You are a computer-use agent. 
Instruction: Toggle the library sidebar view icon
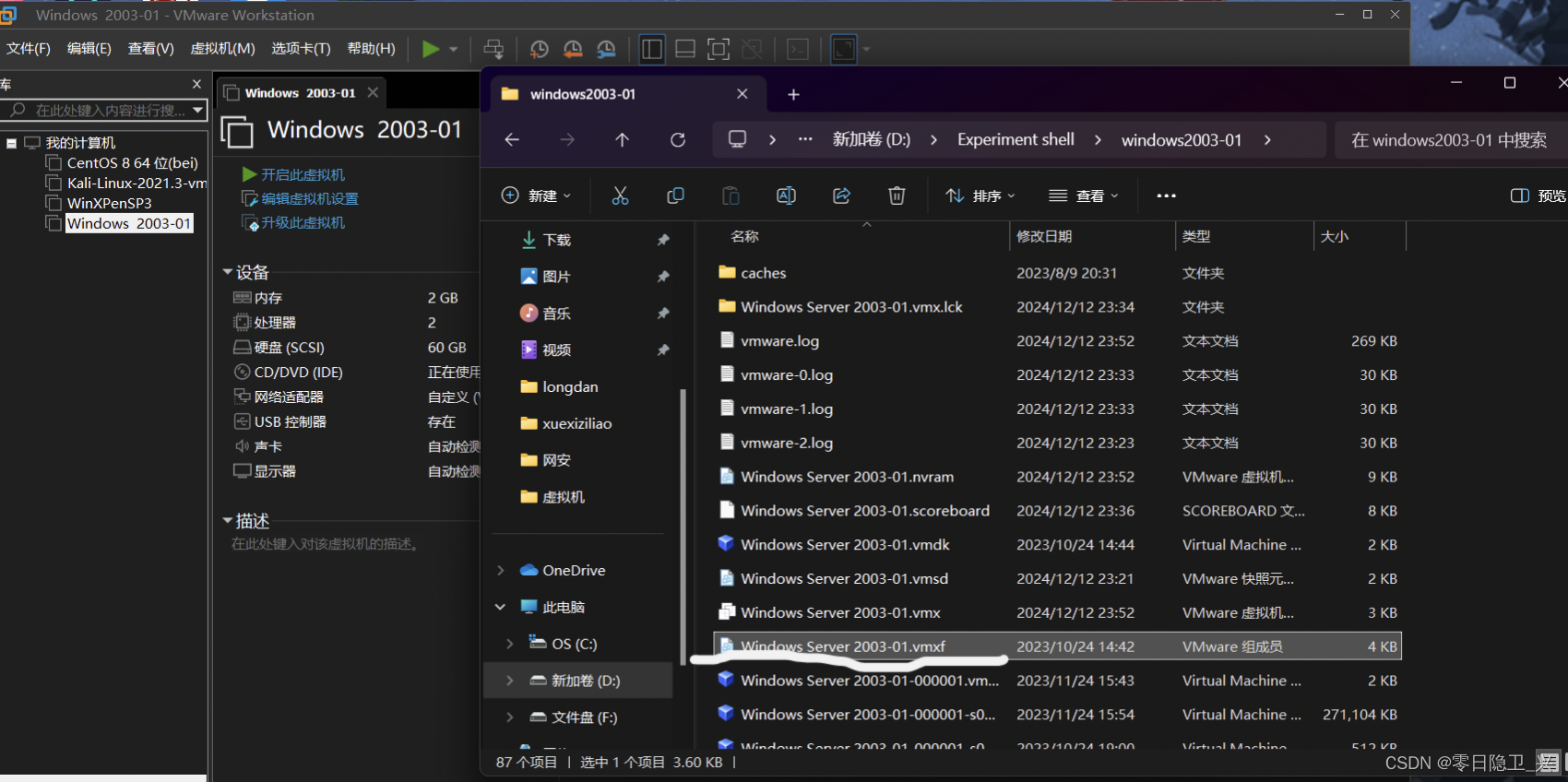[652, 49]
